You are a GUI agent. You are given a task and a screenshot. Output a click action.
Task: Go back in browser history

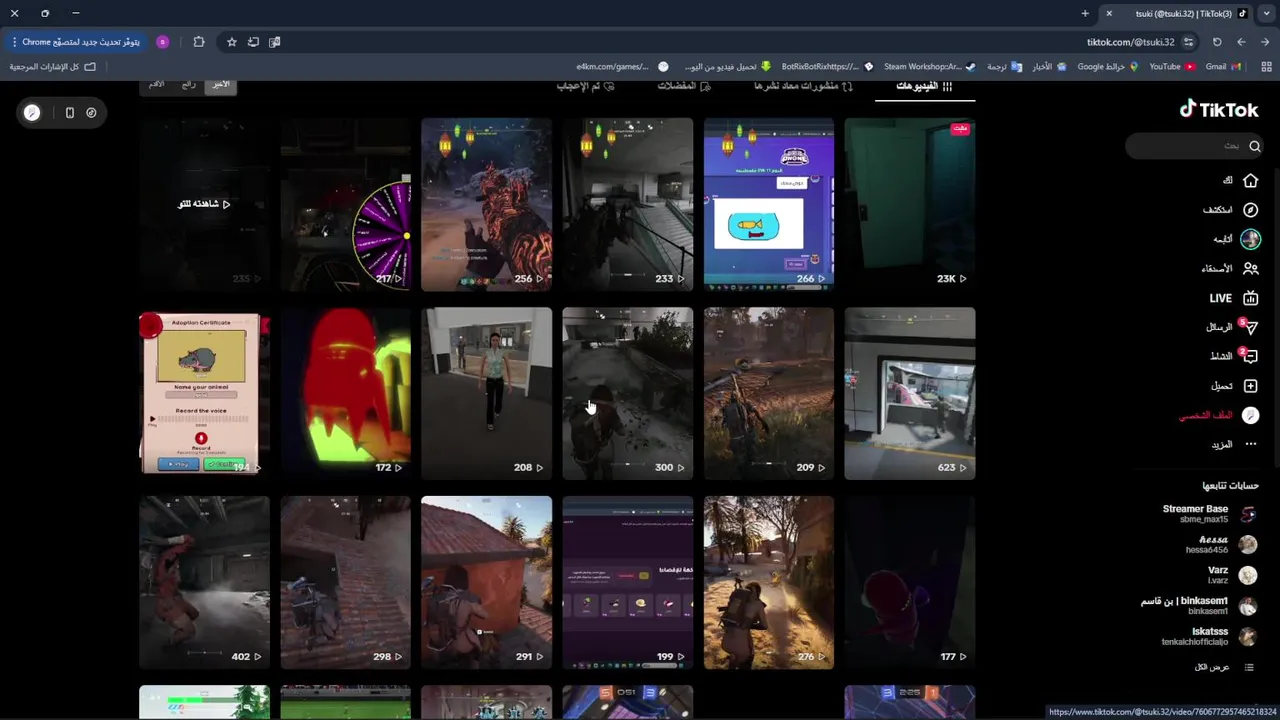(x=1265, y=42)
